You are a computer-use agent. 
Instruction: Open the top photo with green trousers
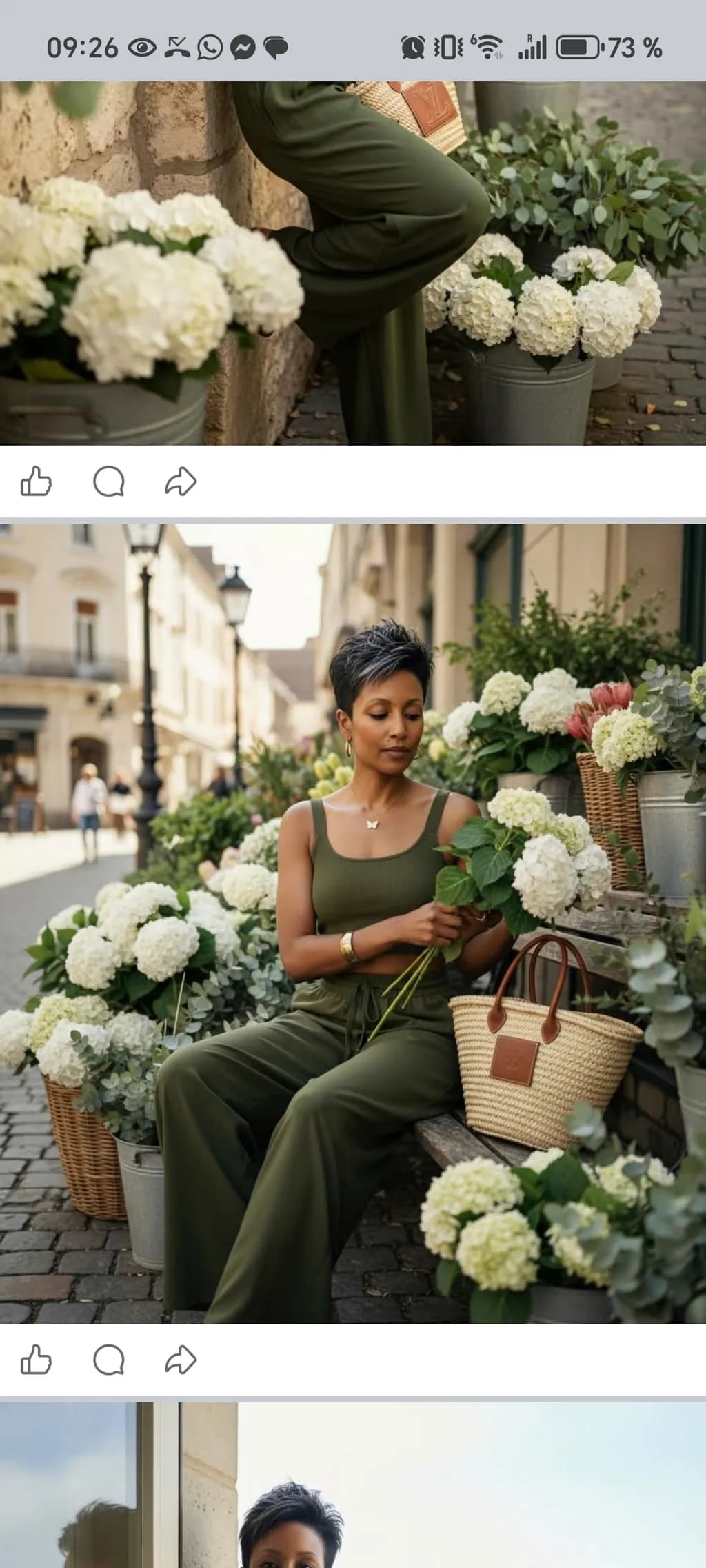353,263
